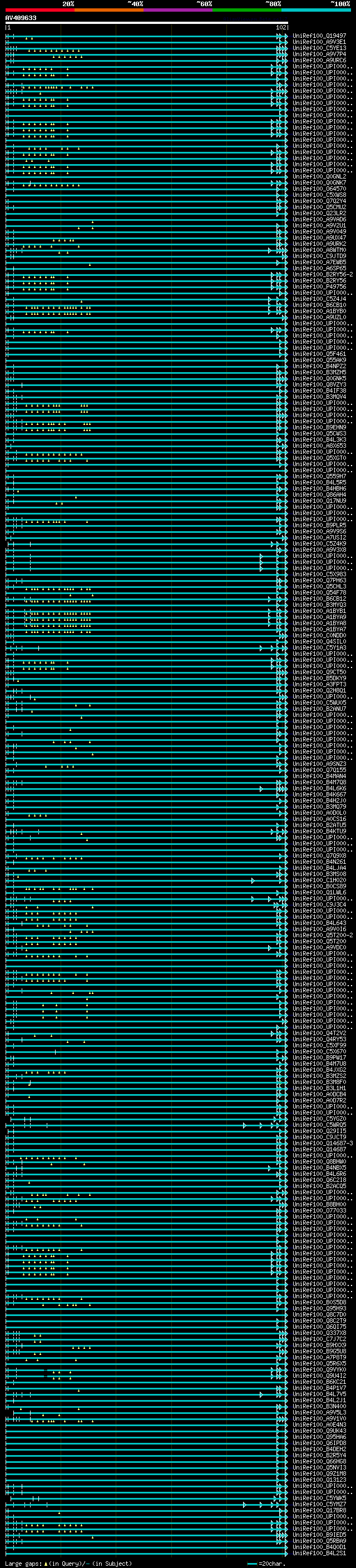356x1568 pixels.
Task: Select hit label UniRef100_C5XWS8
Action: click(x=319, y=195)
